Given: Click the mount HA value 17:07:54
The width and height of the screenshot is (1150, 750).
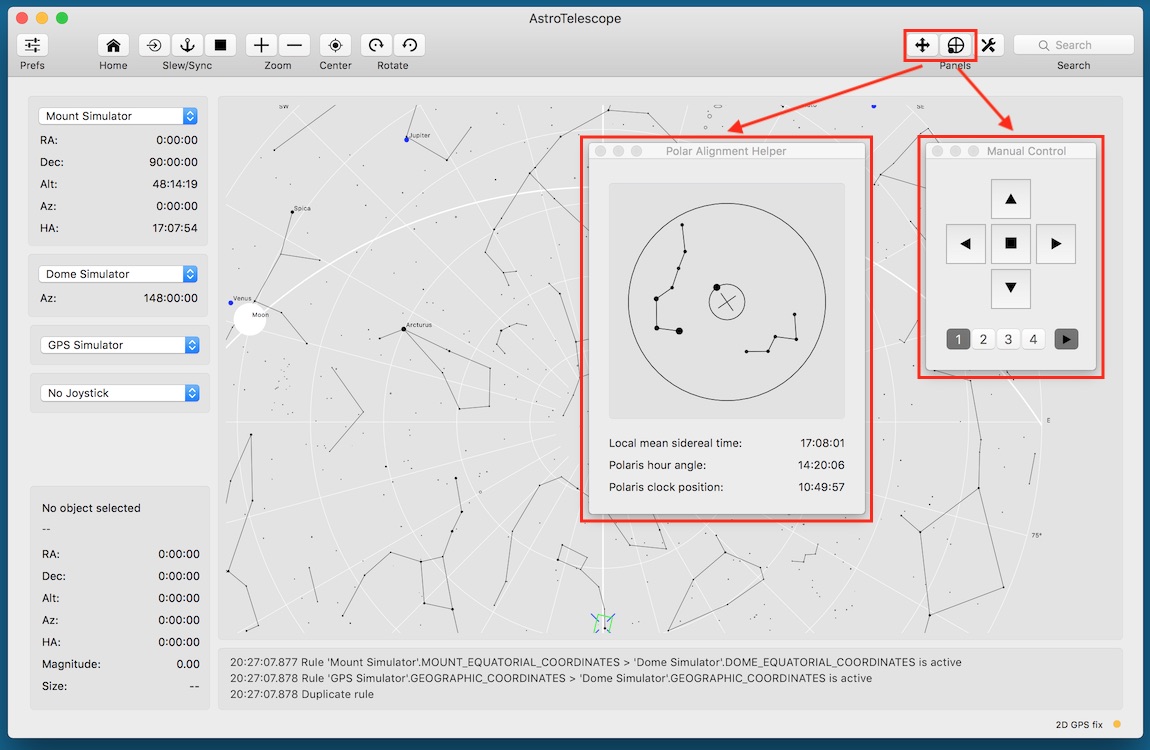Looking at the screenshot, I should tap(175, 228).
